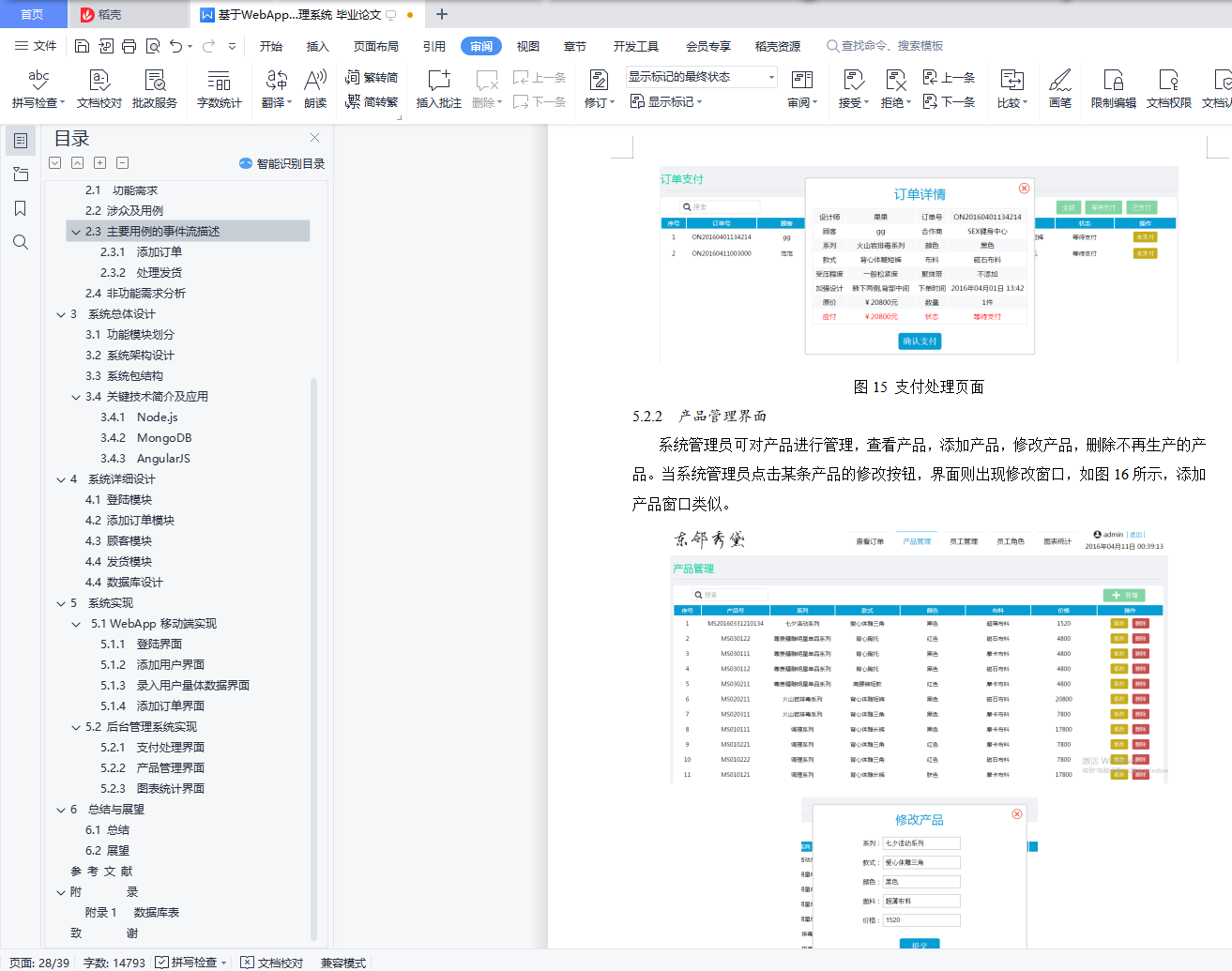Screen dimensions: 1232x971
Task: Convert text with 繁转简
Action: click(372, 78)
